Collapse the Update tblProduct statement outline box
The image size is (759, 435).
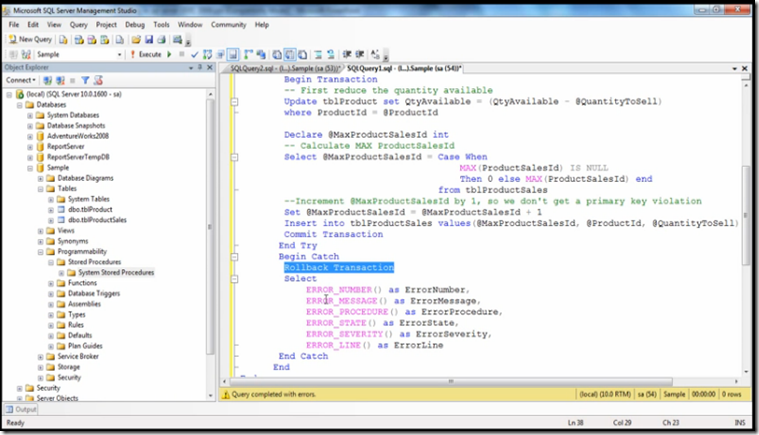point(234,102)
